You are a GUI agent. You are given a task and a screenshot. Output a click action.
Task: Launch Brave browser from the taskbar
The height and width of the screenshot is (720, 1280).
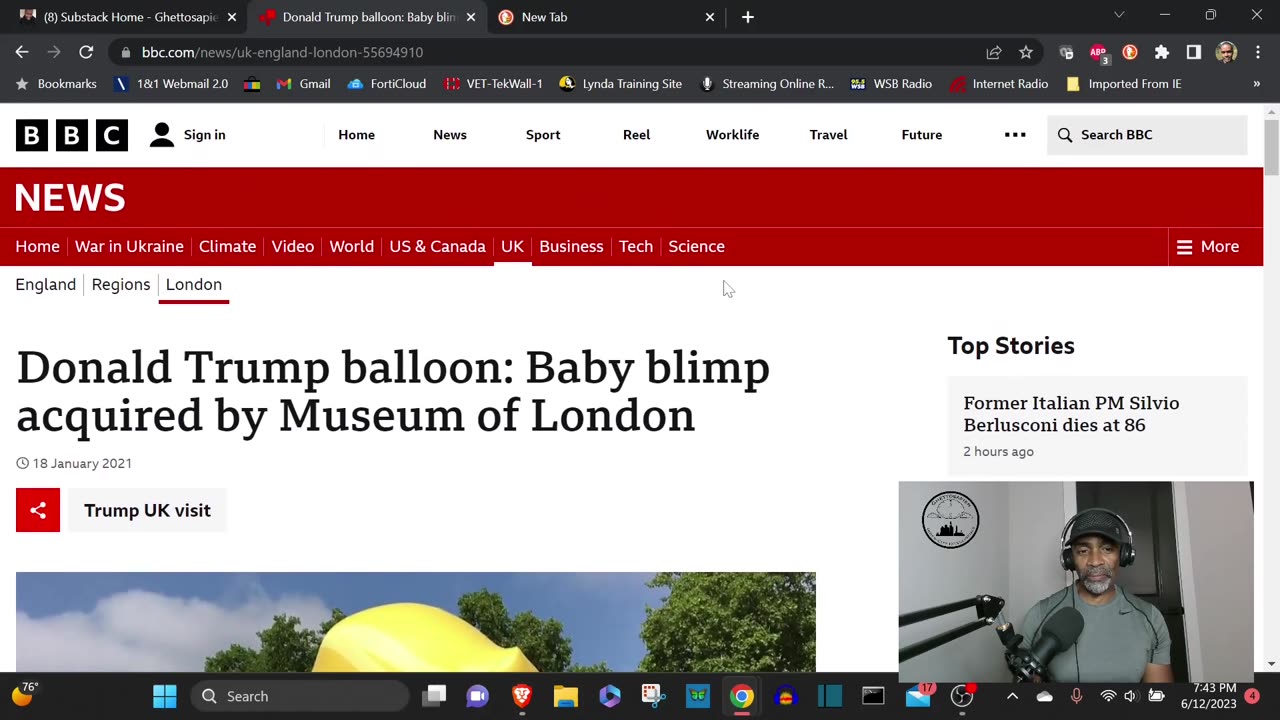coord(522,696)
